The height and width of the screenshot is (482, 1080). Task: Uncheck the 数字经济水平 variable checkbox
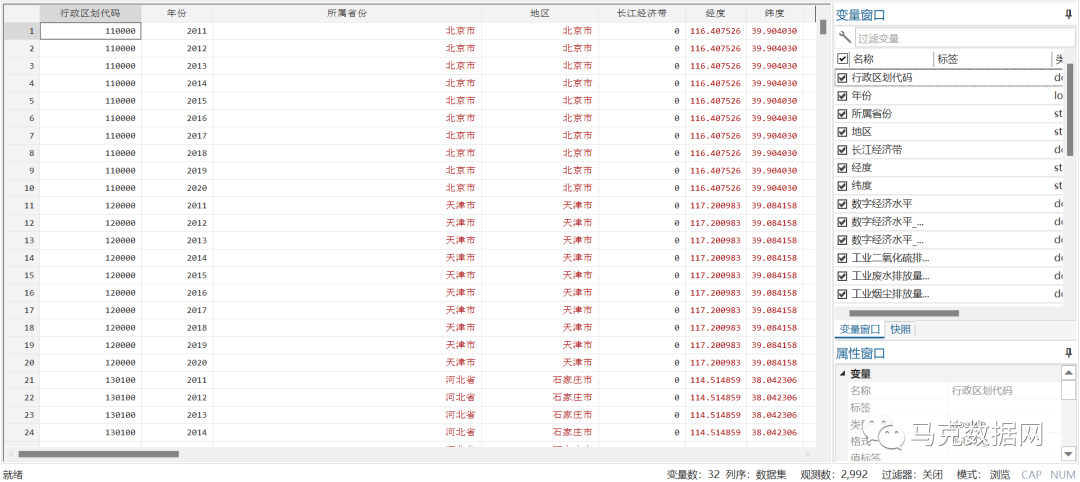pyautogui.click(x=842, y=204)
